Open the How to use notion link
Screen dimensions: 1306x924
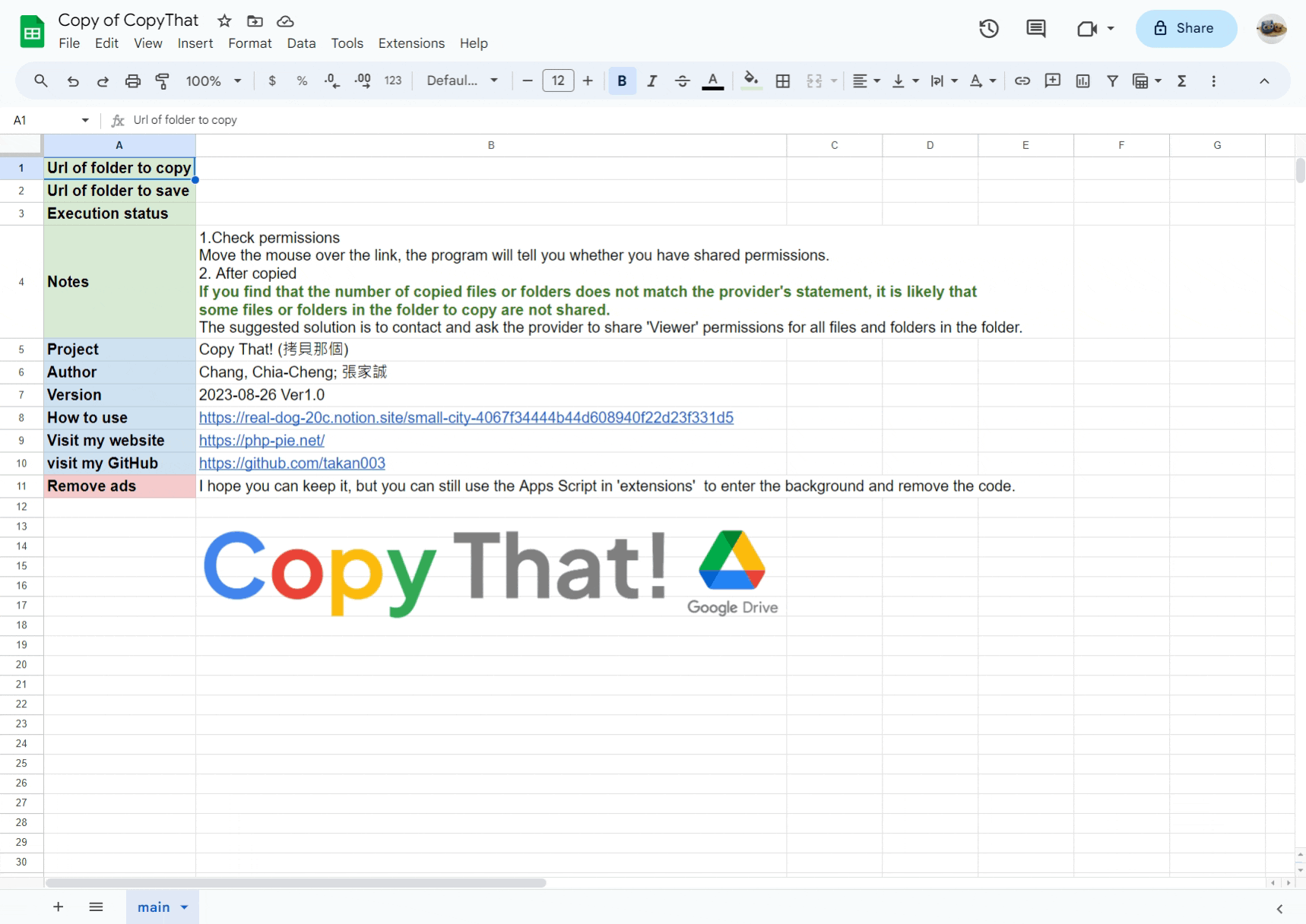click(466, 418)
